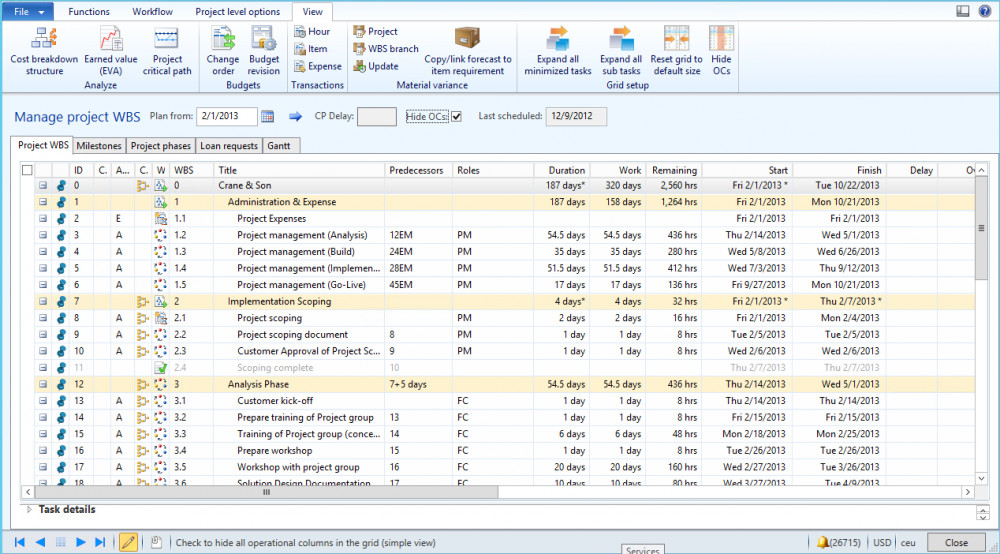Click Plan from date field

point(226,117)
